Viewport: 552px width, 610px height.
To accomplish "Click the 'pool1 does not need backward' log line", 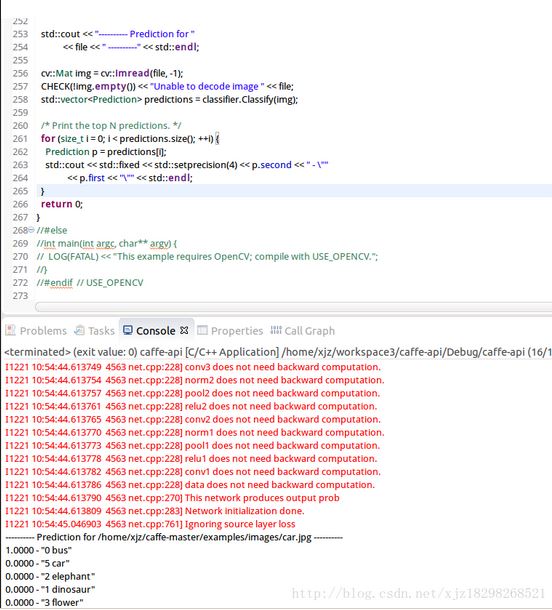I will coord(193,445).
